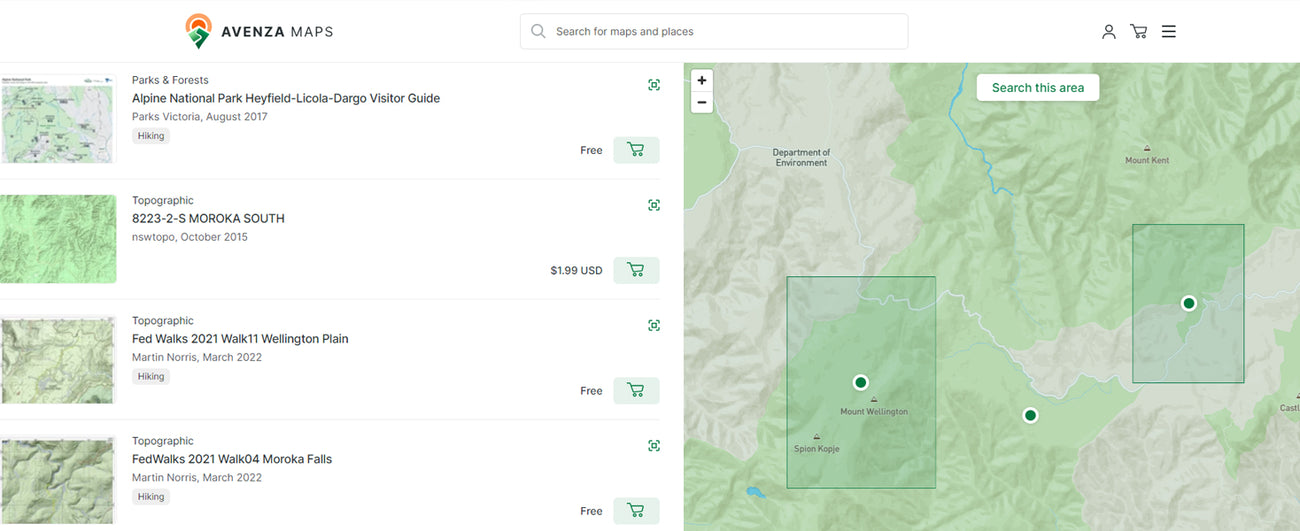
Task: Locate Alpine National Park map extent on map
Action: tap(654, 85)
